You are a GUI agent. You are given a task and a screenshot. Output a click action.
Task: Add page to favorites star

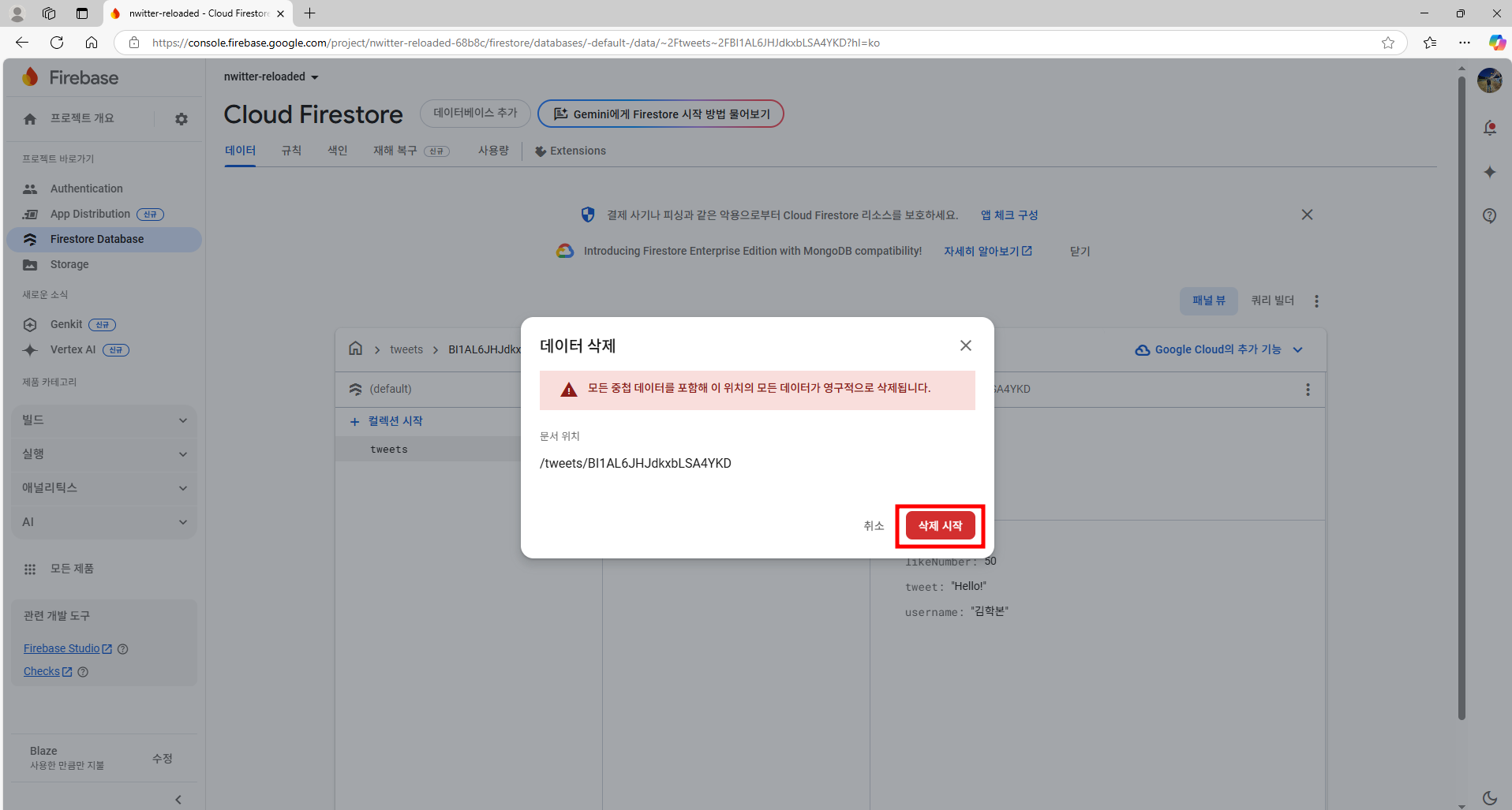[1388, 43]
